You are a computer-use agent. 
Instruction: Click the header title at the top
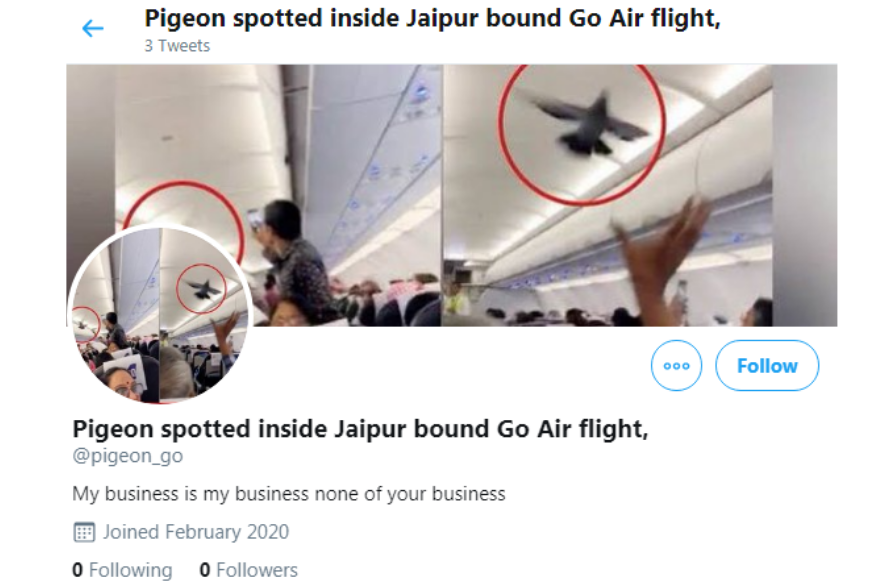click(432, 18)
